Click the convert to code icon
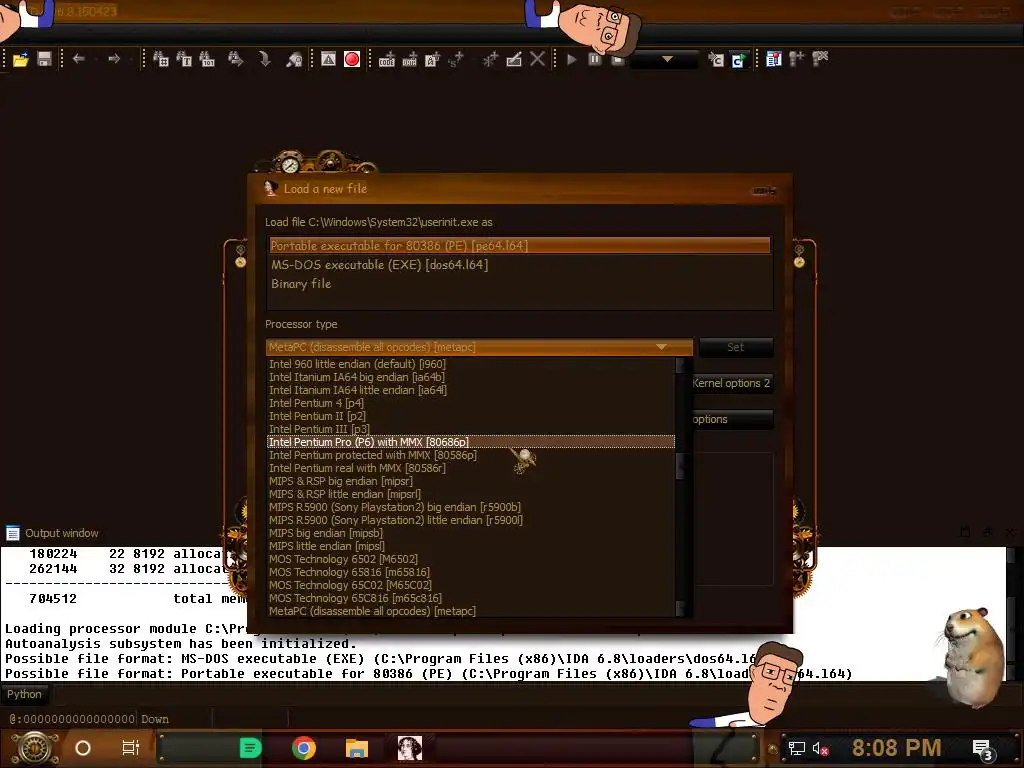This screenshot has width=1024, height=768. (387, 59)
